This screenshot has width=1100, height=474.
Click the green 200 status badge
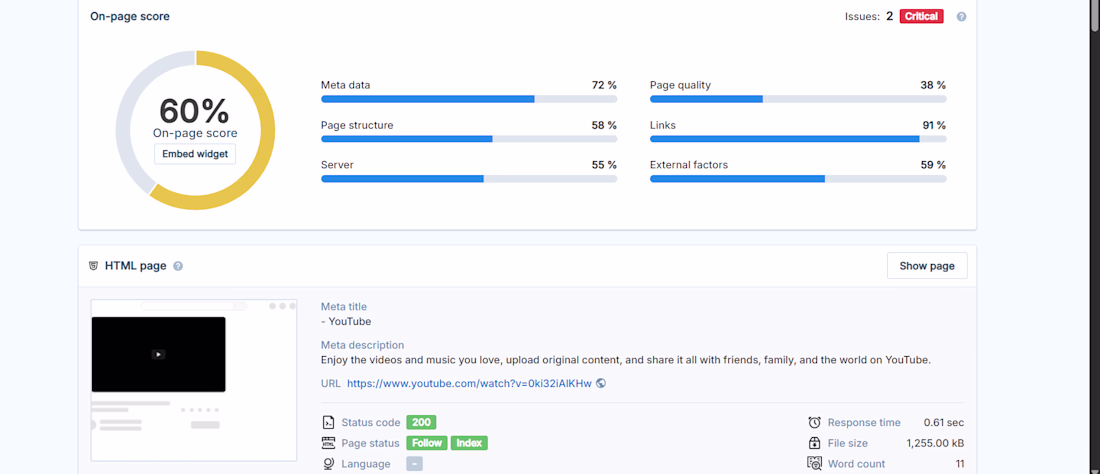pyautogui.click(x=421, y=422)
